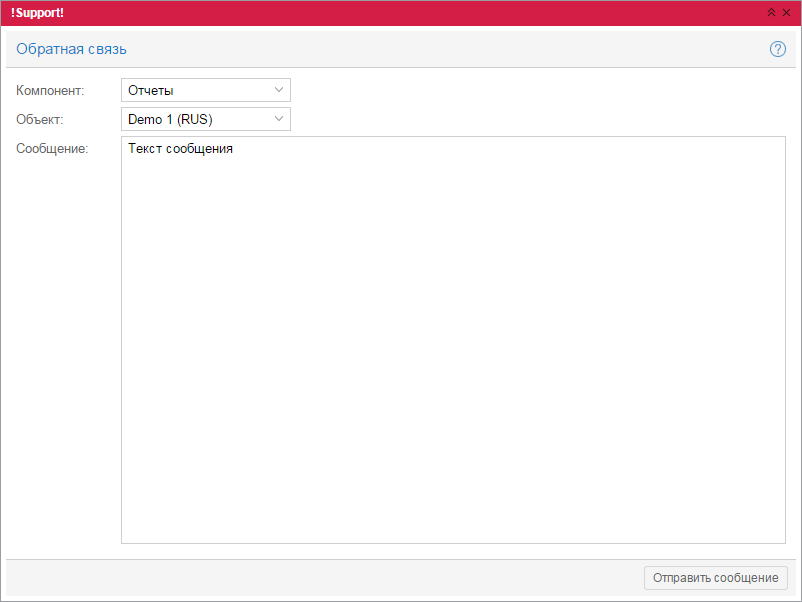Click the Сообщение: label
The image size is (802, 602).
point(52,150)
